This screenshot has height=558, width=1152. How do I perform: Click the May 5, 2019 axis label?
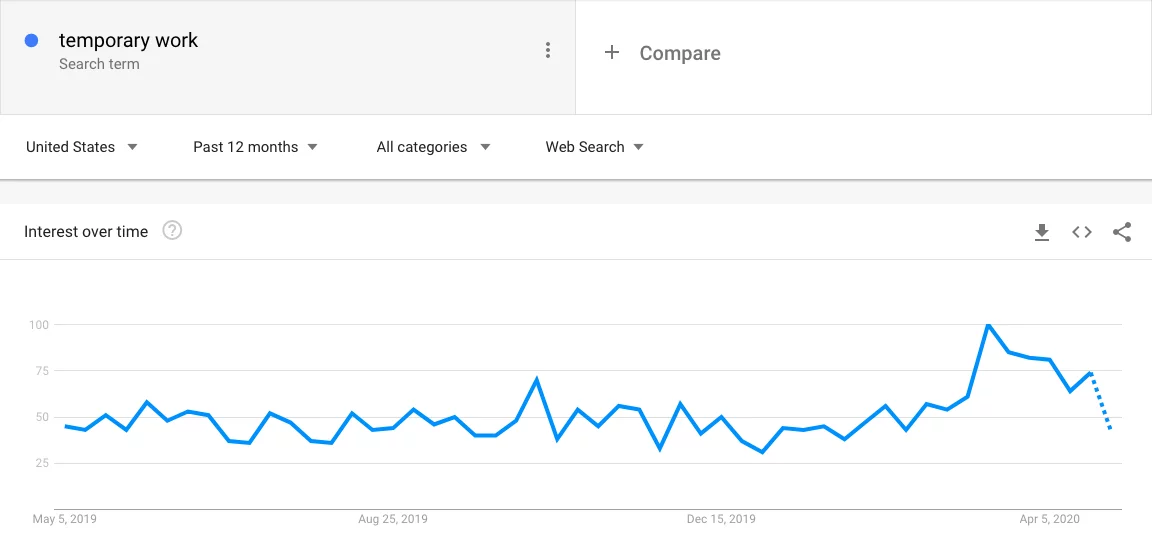tap(65, 519)
